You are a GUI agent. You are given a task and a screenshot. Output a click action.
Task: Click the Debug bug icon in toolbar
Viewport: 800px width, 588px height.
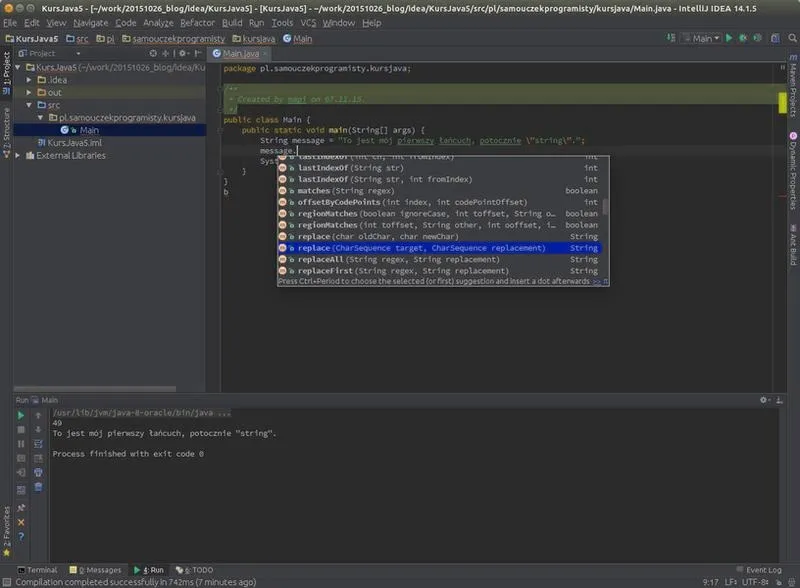(x=743, y=38)
